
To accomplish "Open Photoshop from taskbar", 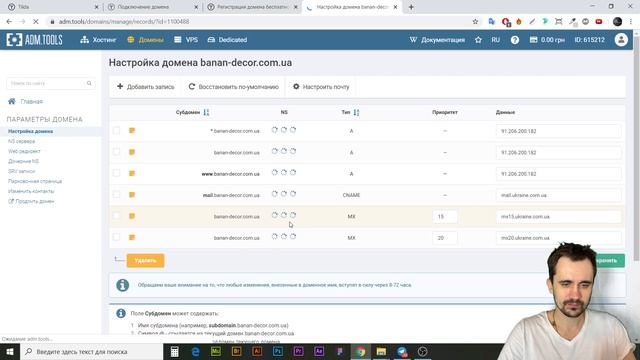I will 278,351.
